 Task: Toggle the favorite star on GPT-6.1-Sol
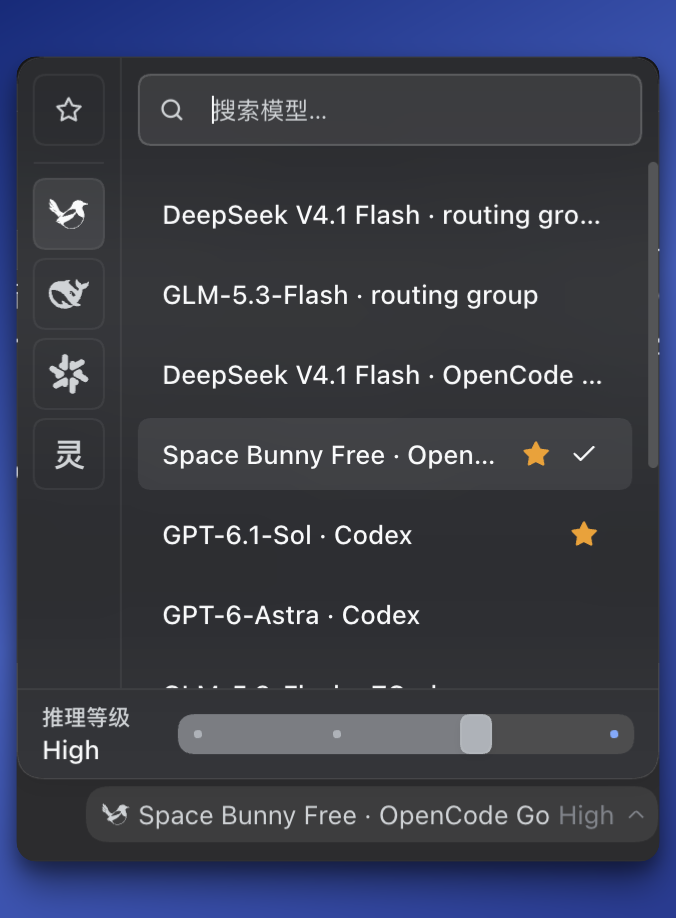coord(584,535)
